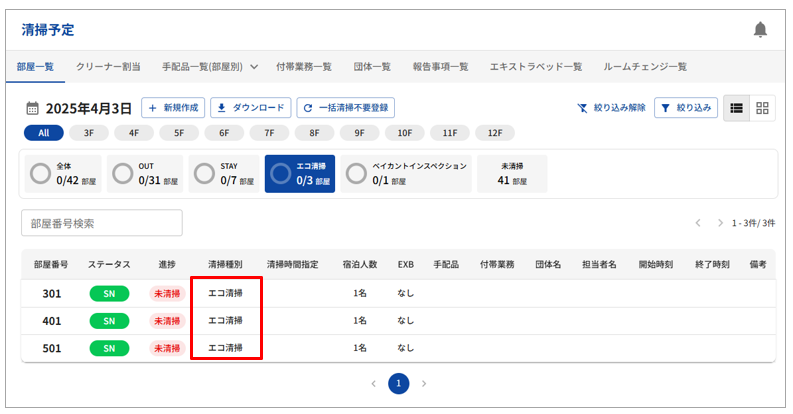The height and width of the screenshot is (414, 793).
Task: Switch to list view layout icon
Action: (x=736, y=108)
